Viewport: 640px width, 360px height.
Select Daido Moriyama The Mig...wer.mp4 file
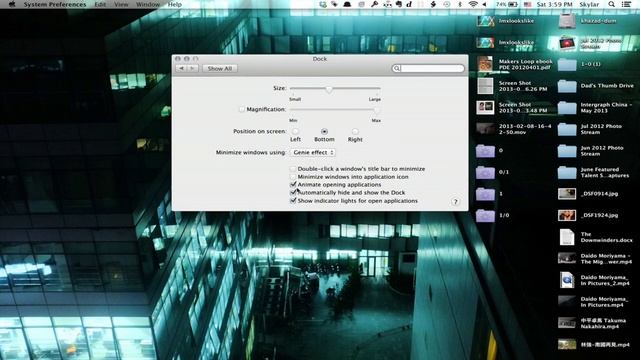567,259
